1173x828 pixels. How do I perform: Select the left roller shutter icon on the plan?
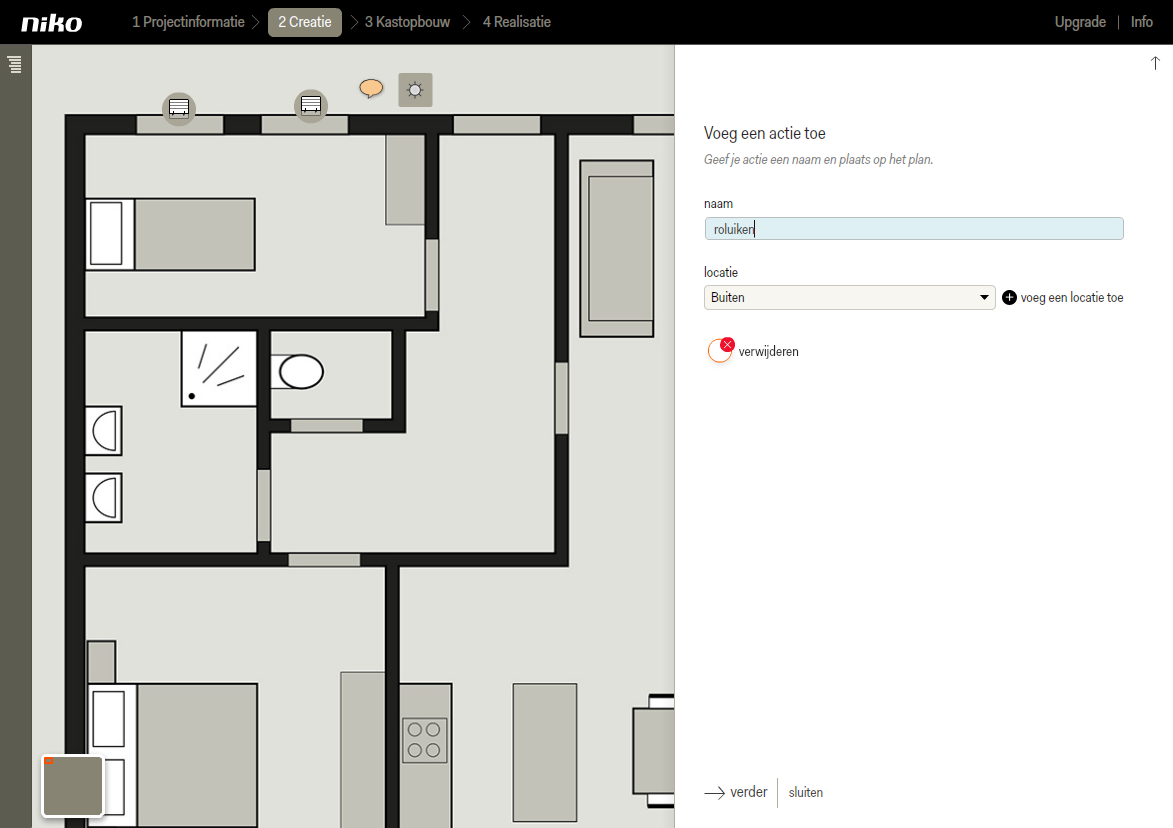tap(179, 108)
